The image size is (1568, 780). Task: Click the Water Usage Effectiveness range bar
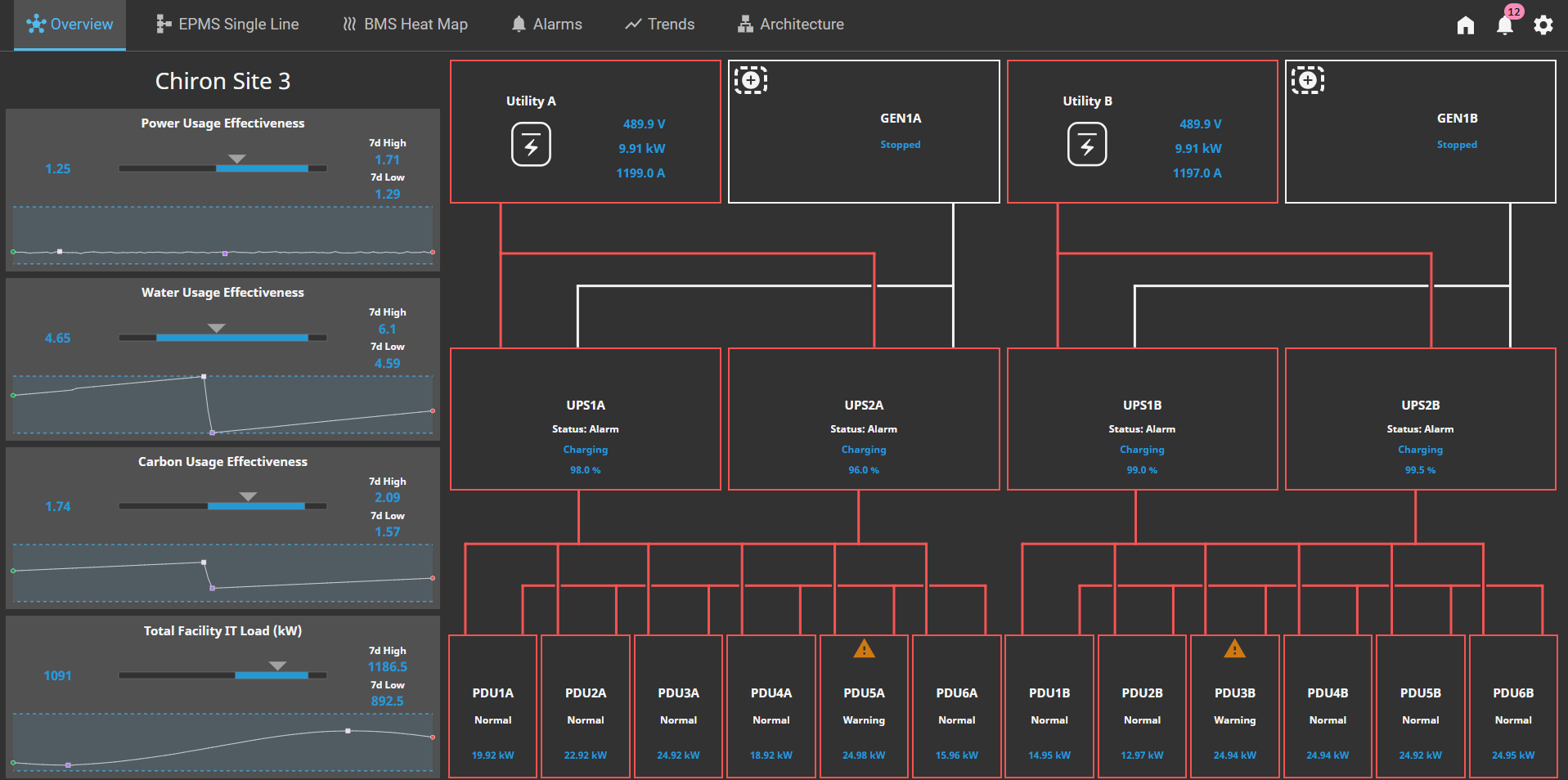pos(222,338)
